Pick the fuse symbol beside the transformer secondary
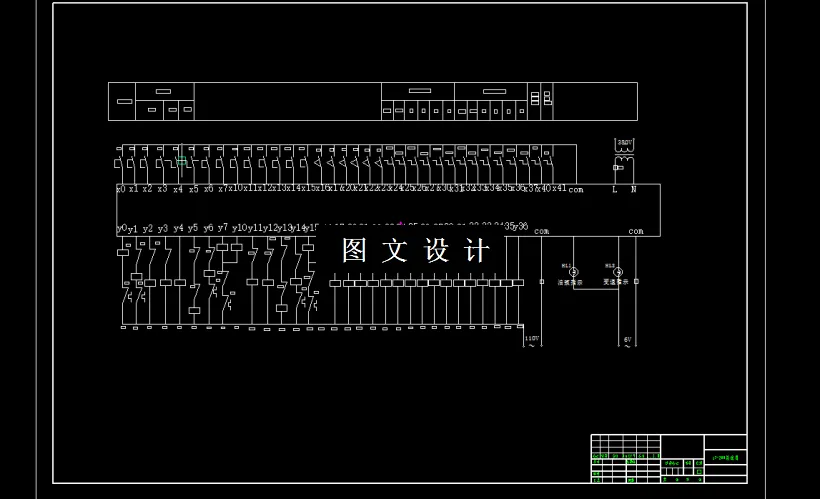The image size is (820, 499). tap(618, 168)
